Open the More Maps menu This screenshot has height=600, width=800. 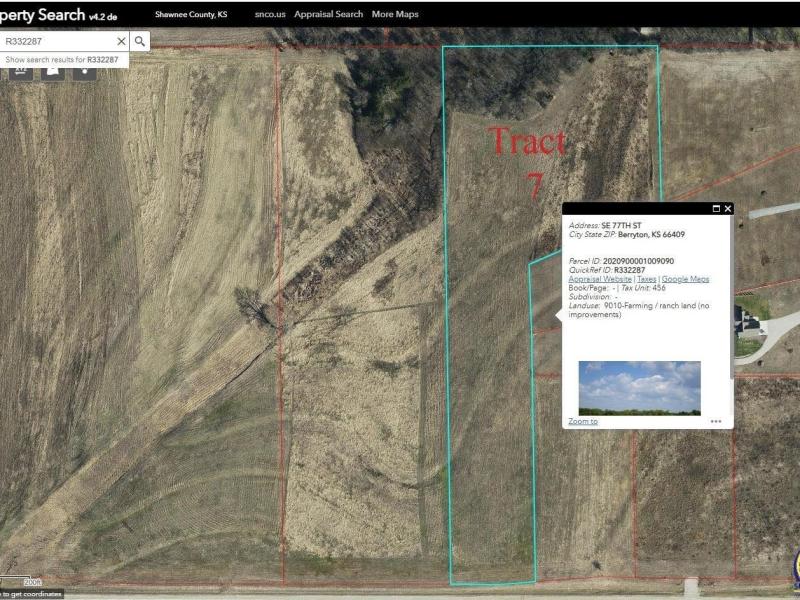click(x=395, y=15)
